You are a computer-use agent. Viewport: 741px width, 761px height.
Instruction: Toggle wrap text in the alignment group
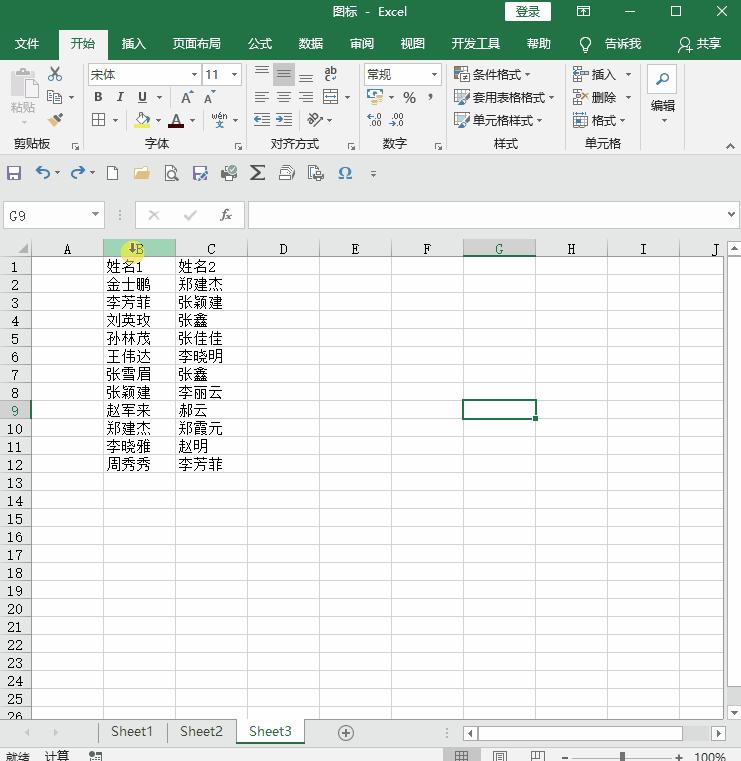(330, 74)
